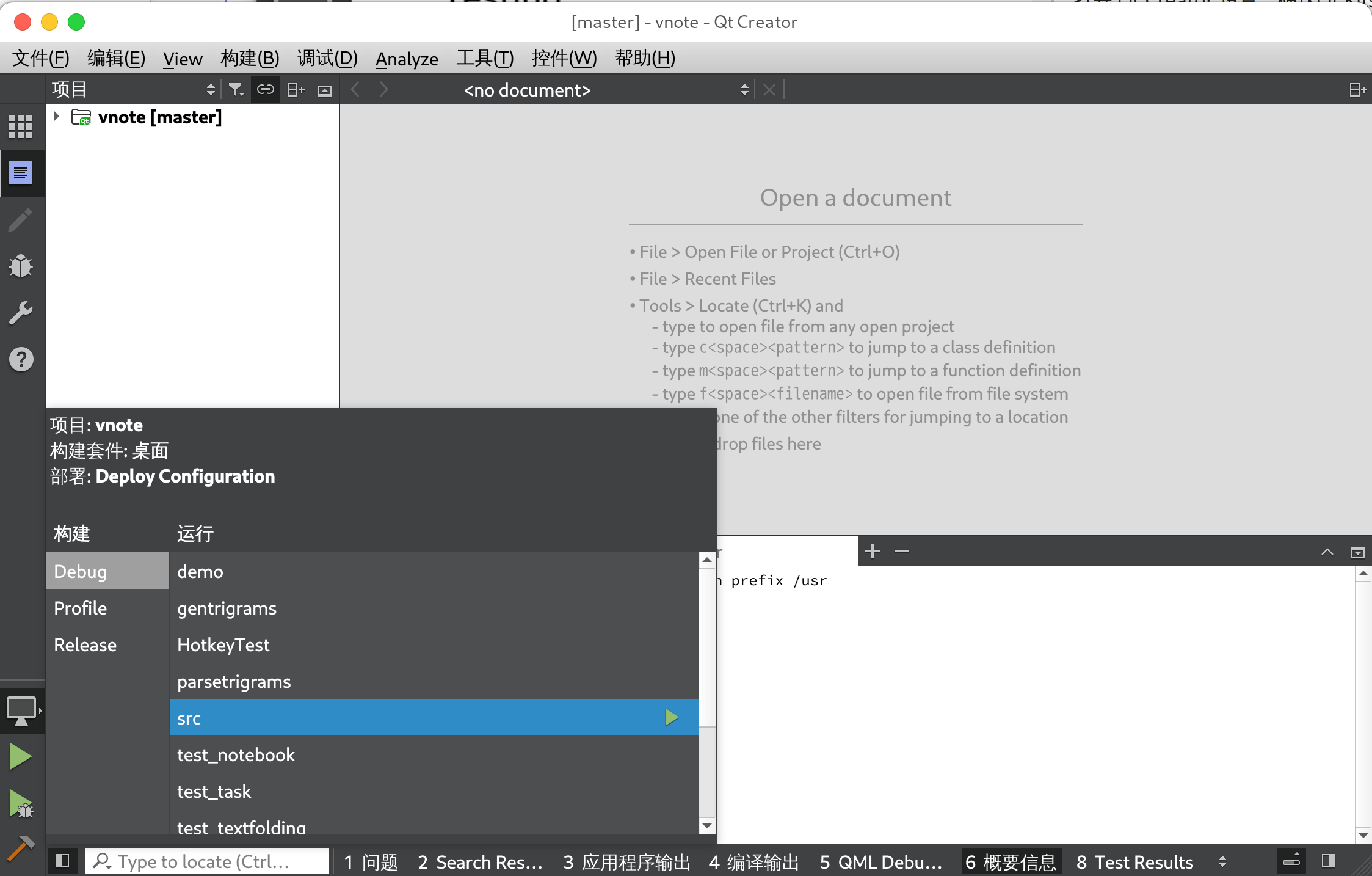Click run list scrollbar up arrow
This screenshot has height=876, width=1372.
pos(707,560)
